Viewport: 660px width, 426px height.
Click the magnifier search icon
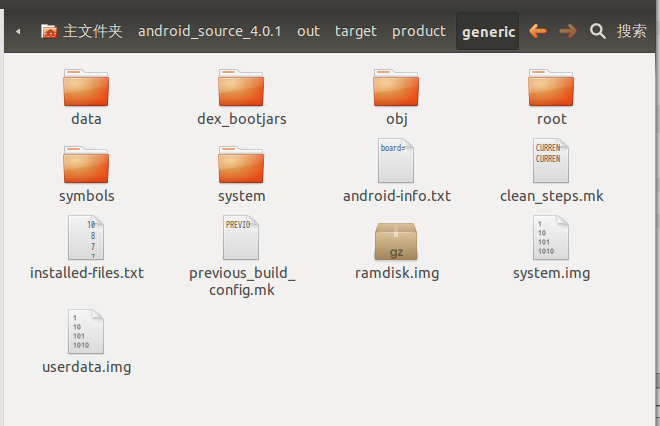[597, 31]
